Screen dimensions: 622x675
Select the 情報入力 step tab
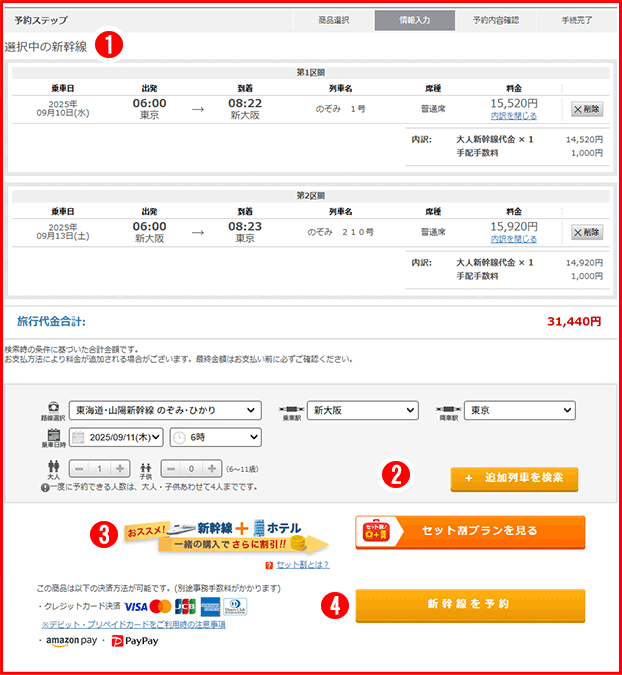pyautogui.click(x=415, y=20)
